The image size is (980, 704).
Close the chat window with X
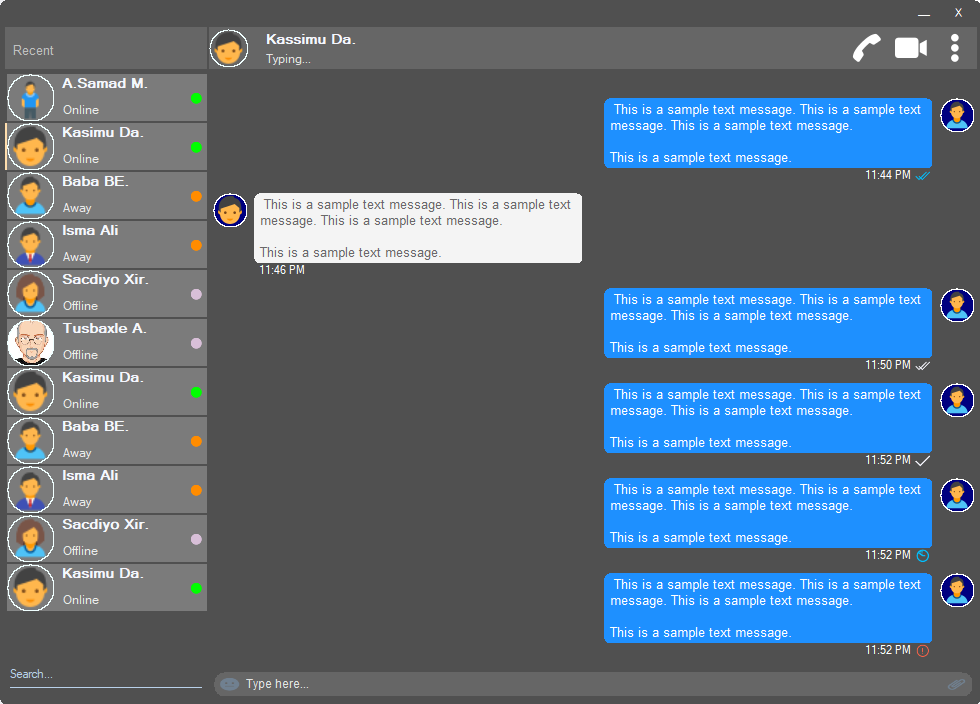click(x=958, y=13)
